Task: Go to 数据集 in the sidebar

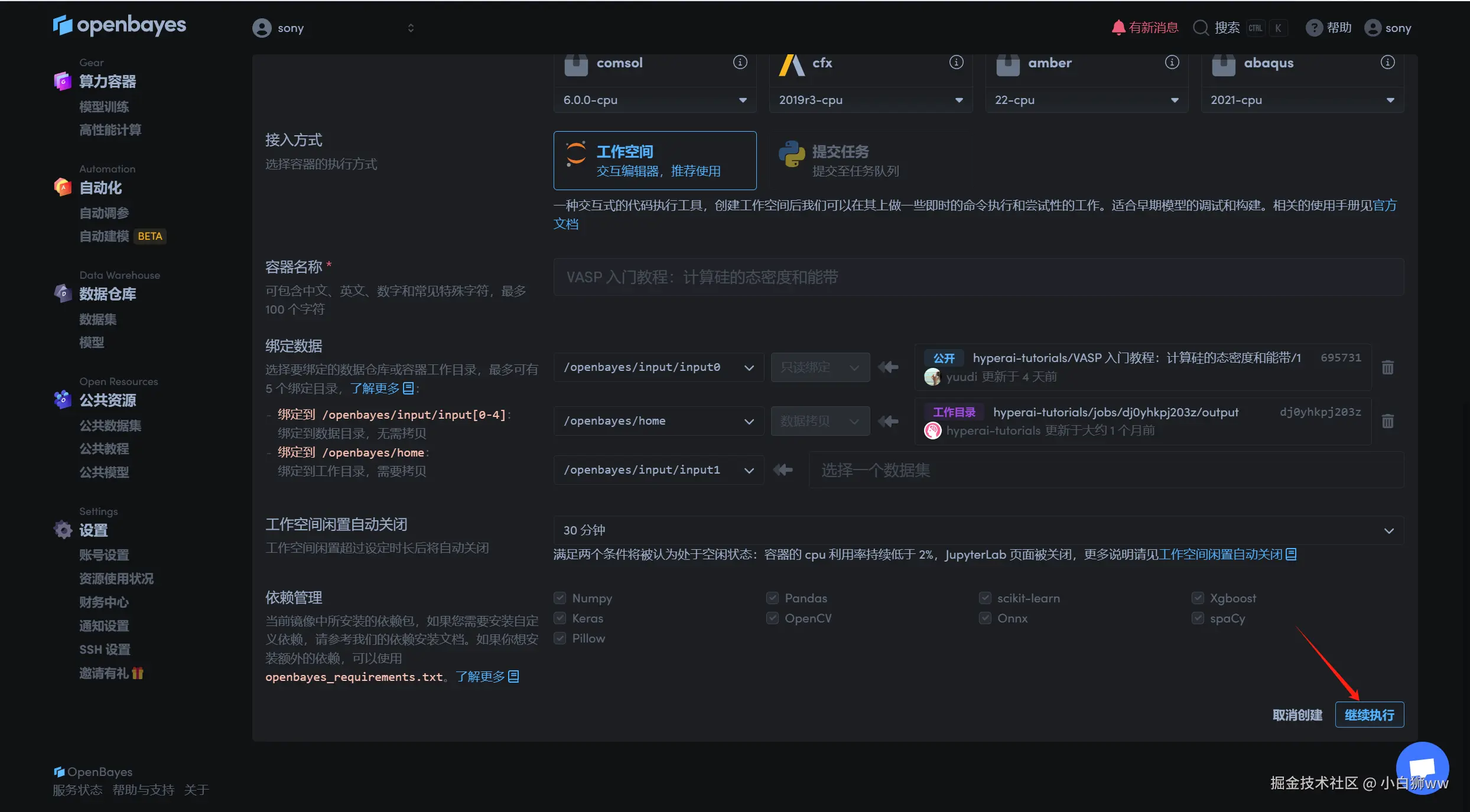Action: [x=98, y=319]
